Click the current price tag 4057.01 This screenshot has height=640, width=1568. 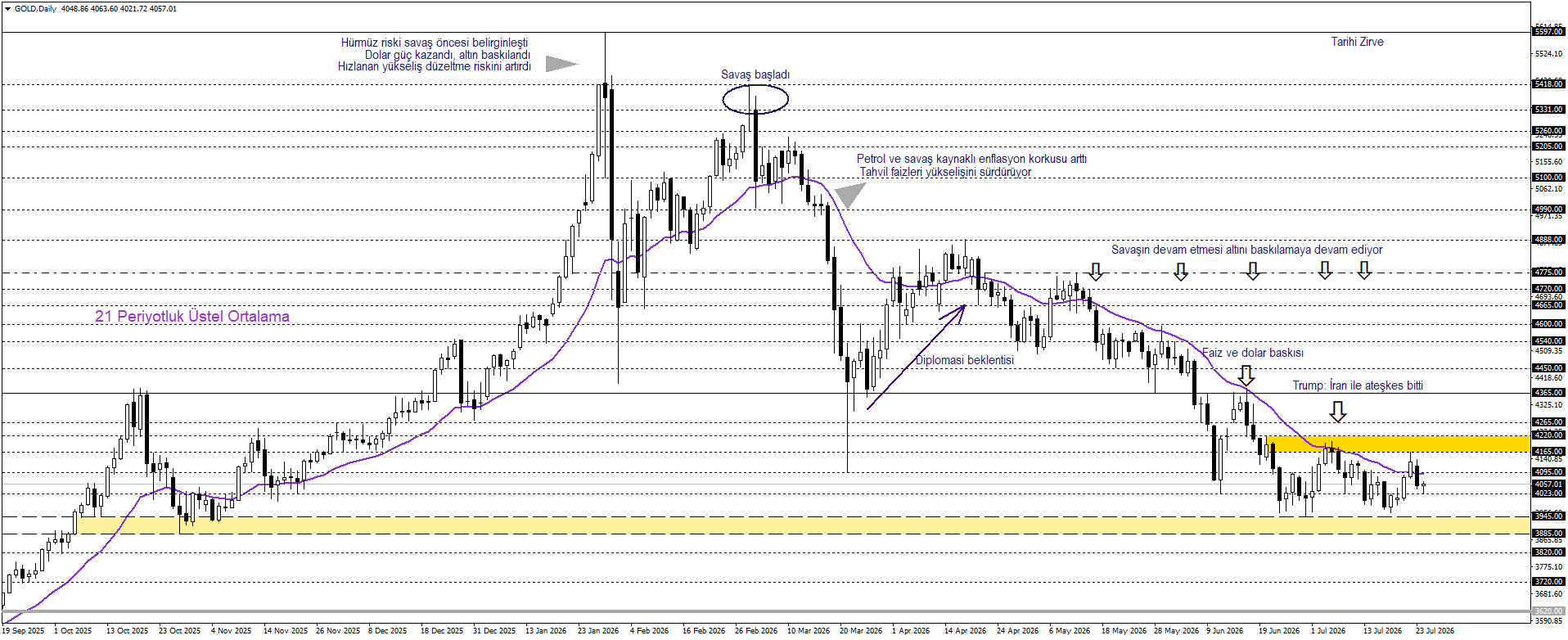pyautogui.click(x=1548, y=485)
